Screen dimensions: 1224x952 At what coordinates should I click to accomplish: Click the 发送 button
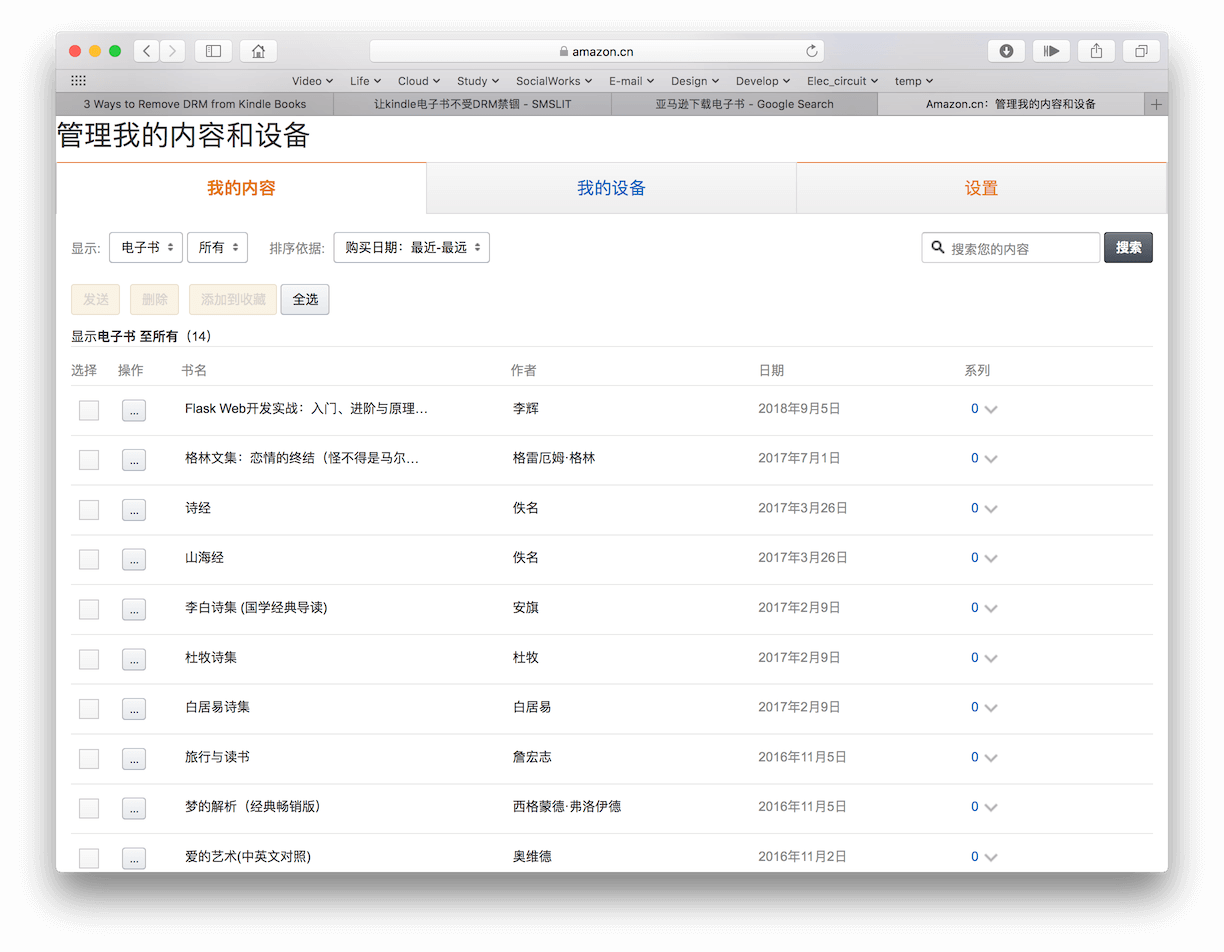pos(96,299)
